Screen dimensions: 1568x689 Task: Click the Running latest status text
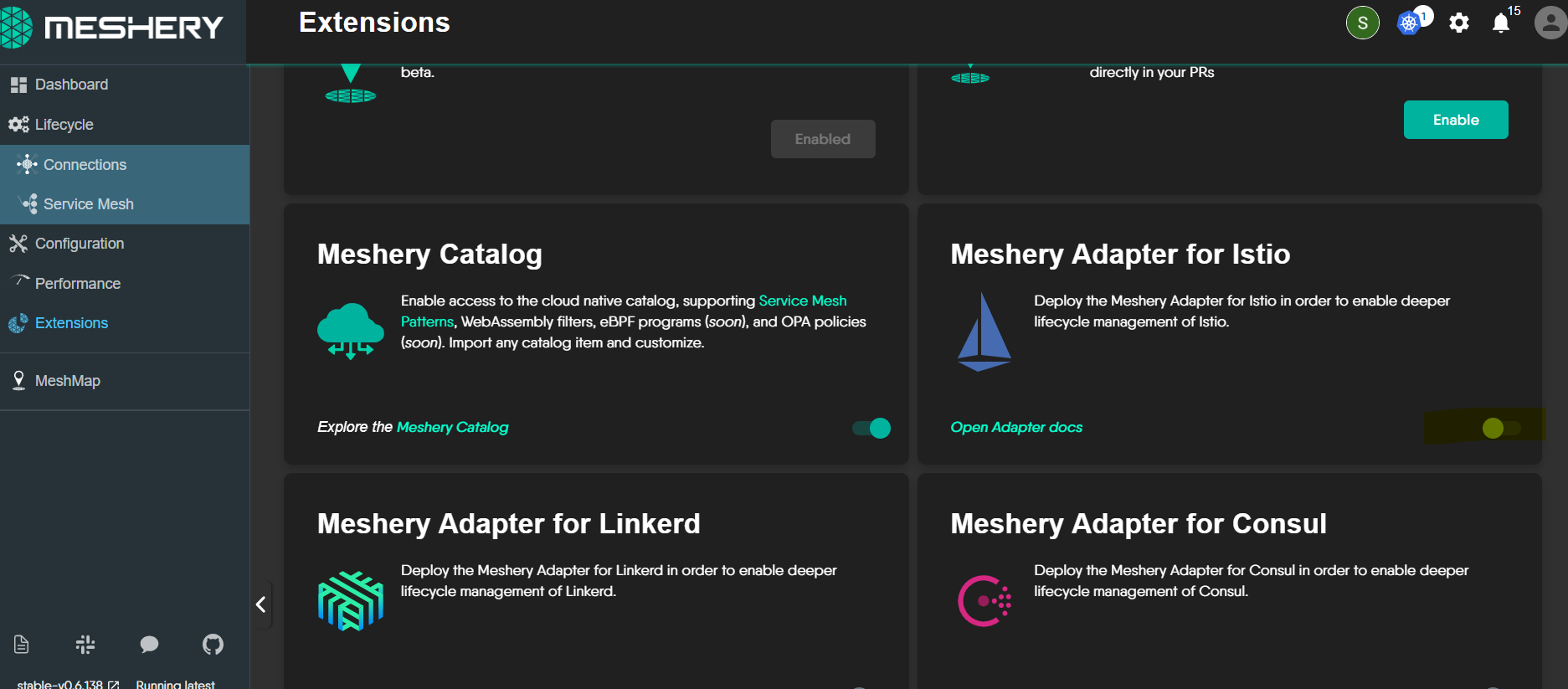coord(176,684)
